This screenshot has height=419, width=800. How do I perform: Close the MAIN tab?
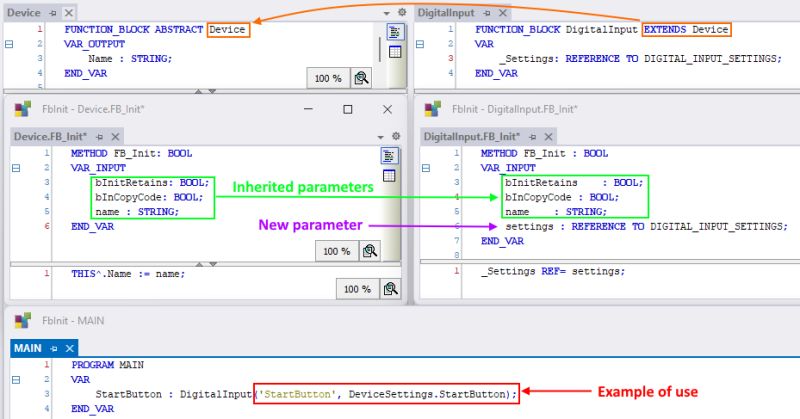70,349
